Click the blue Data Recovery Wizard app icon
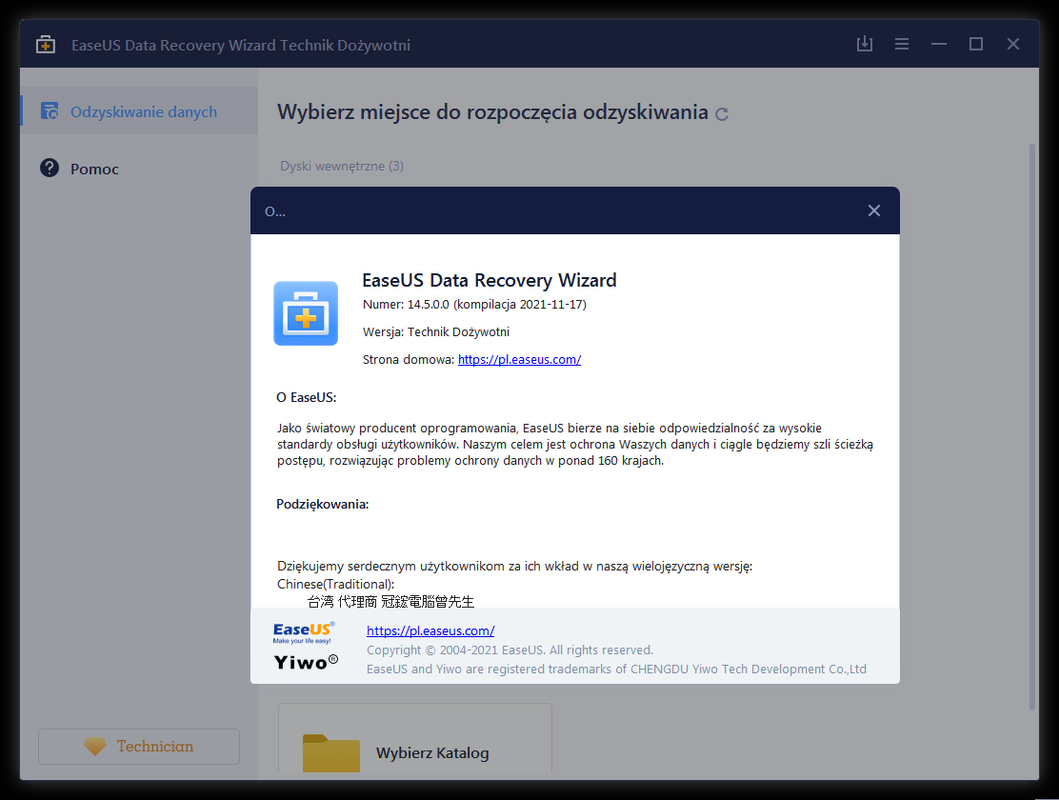 (306, 313)
